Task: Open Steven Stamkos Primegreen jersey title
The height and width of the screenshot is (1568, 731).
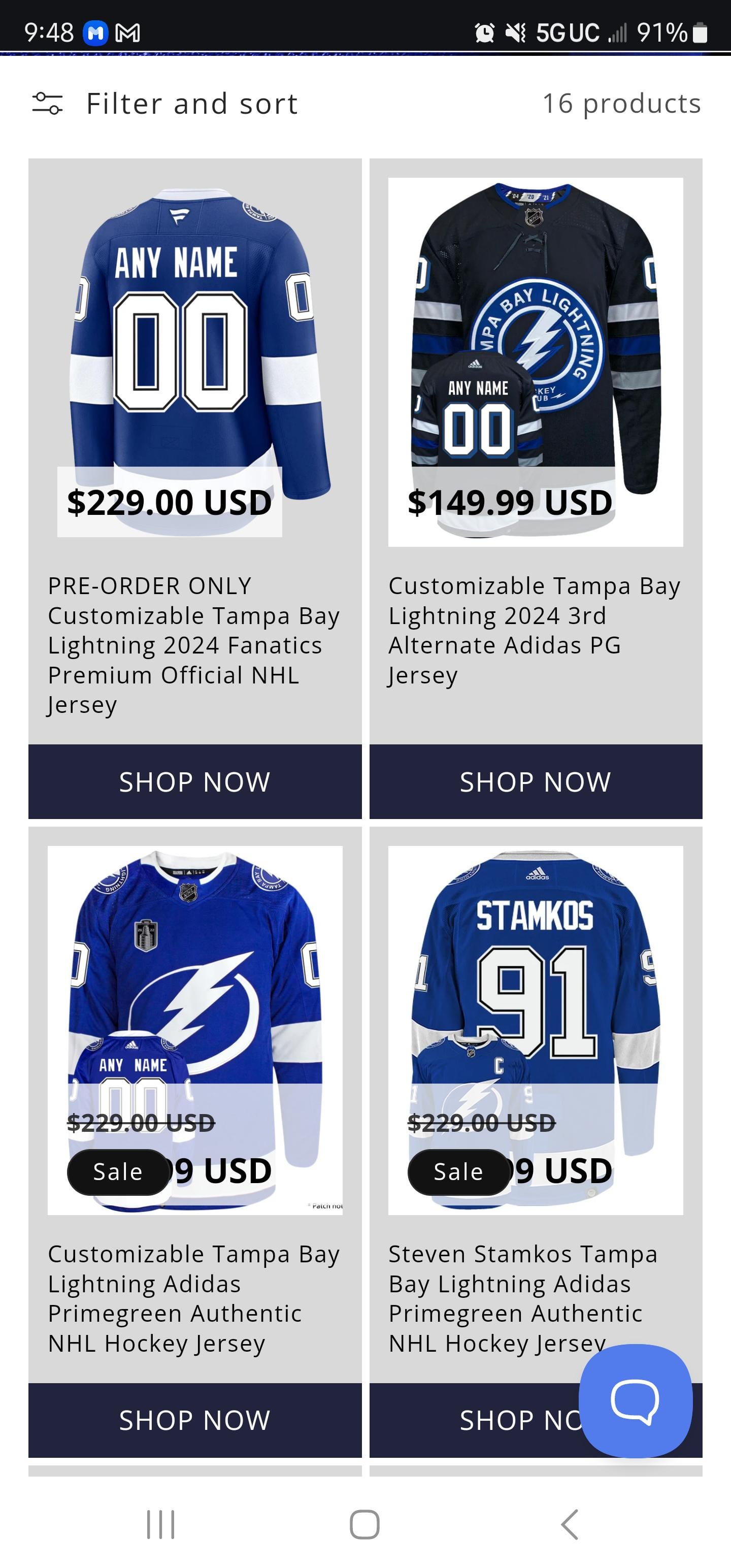Action: click(x=523, y=1299)
